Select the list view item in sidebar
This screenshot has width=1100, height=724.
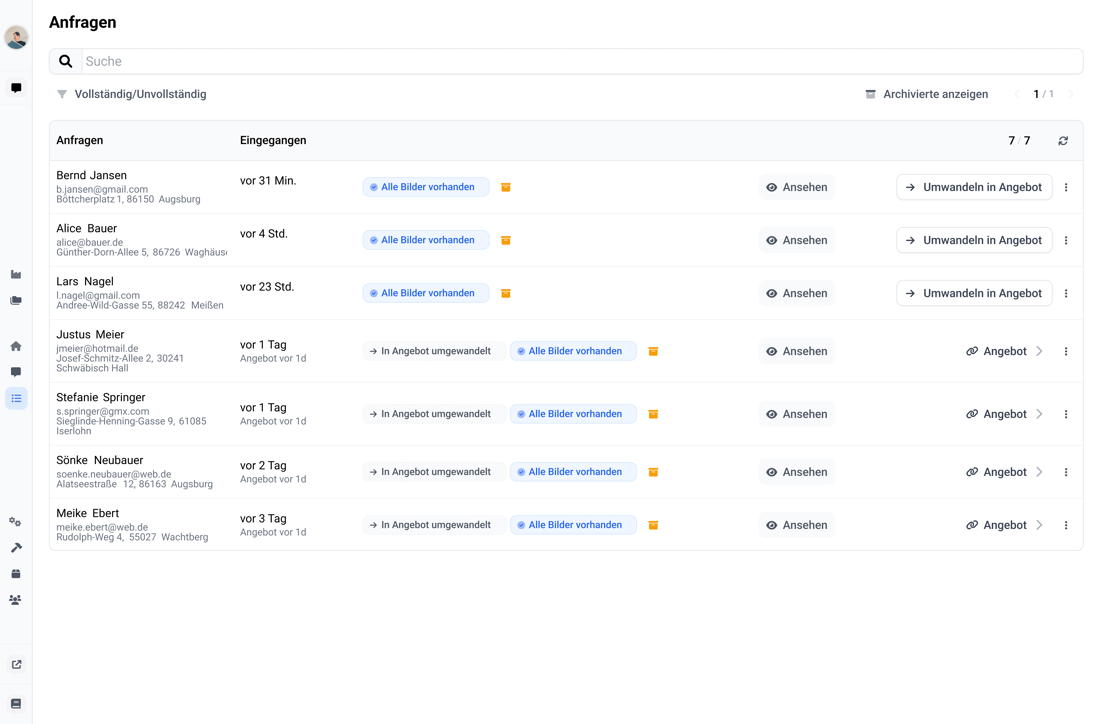16,398
